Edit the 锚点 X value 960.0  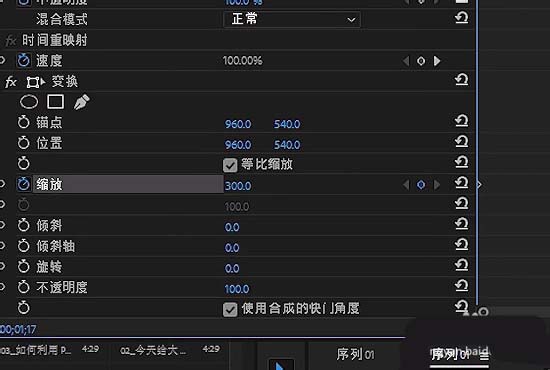(238, 124)
